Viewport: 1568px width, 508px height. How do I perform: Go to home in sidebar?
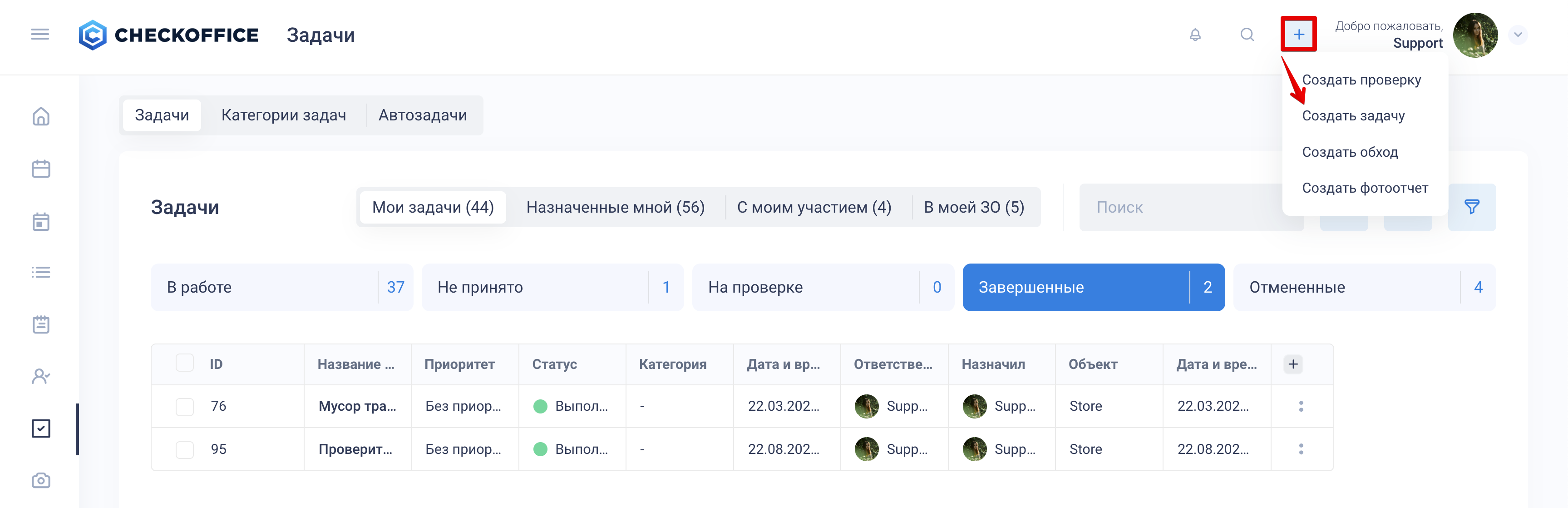[x=41, y=116]
